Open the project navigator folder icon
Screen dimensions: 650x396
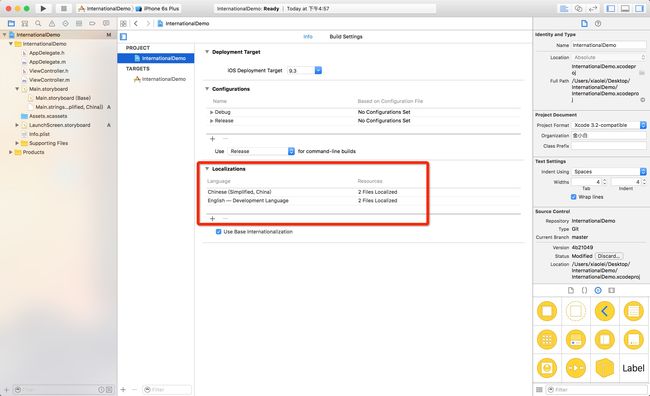point(11,24)
